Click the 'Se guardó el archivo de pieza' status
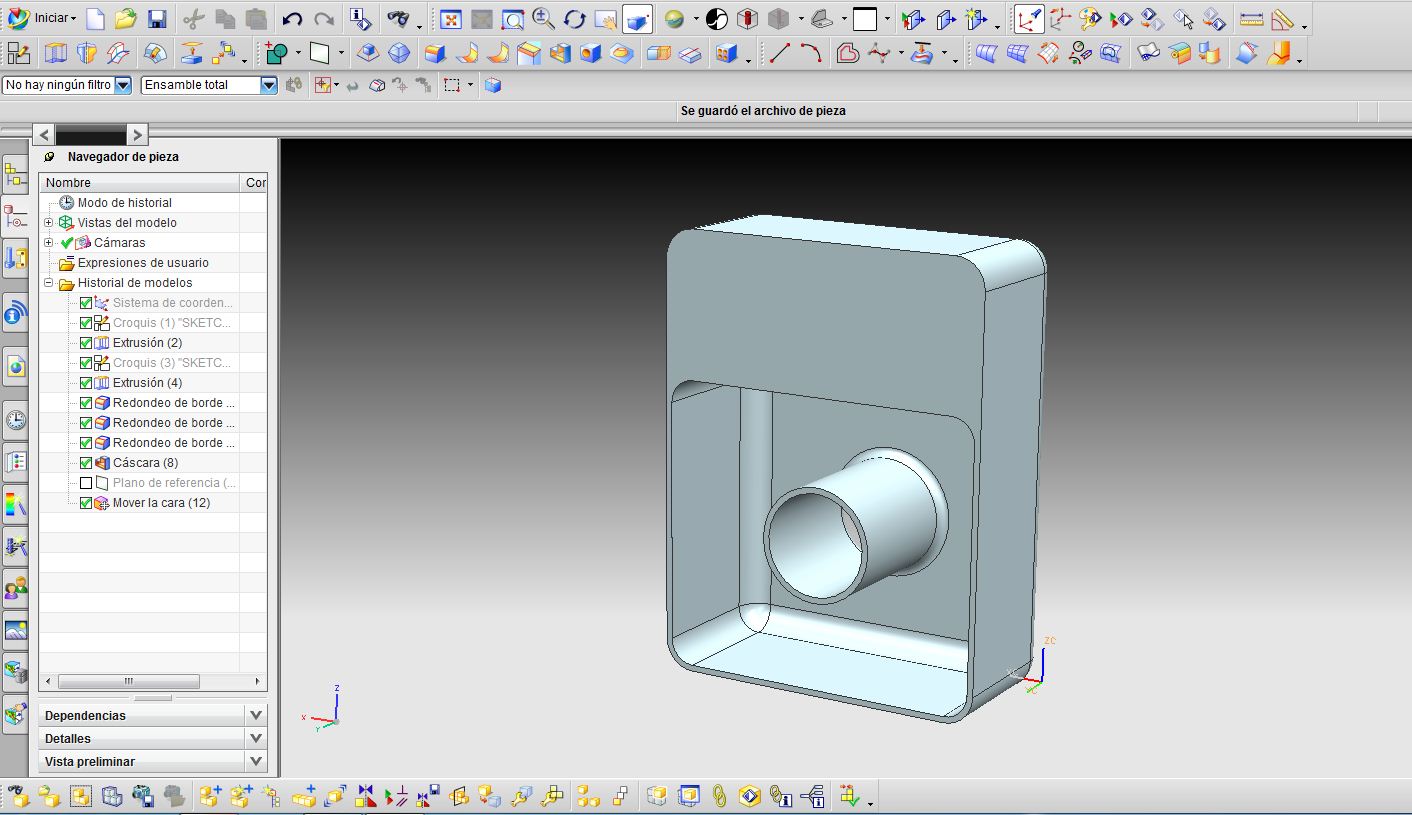Image resolution: width=1412 pixels, height=815 pixels. tap(763, 111)
